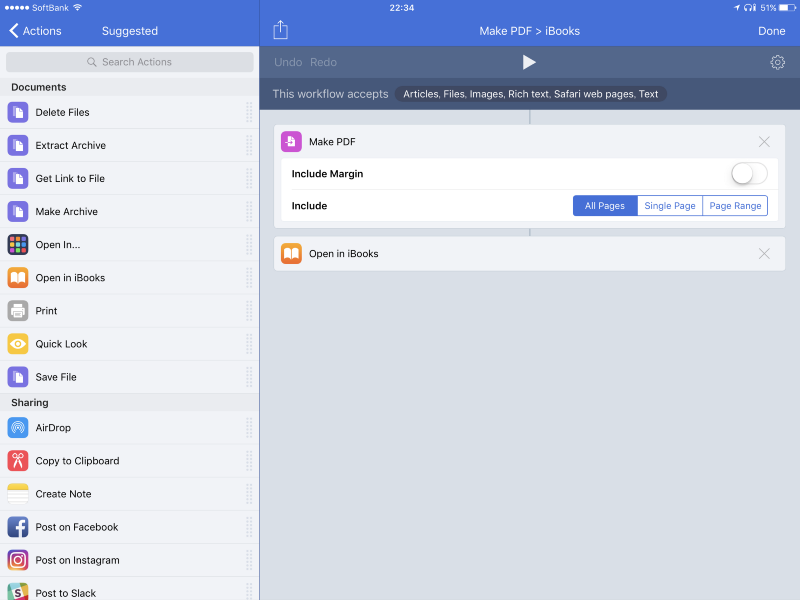Tap the Quick Look eye icon
The height and width of the screenshot is (600, 800).
pos(18,344)
